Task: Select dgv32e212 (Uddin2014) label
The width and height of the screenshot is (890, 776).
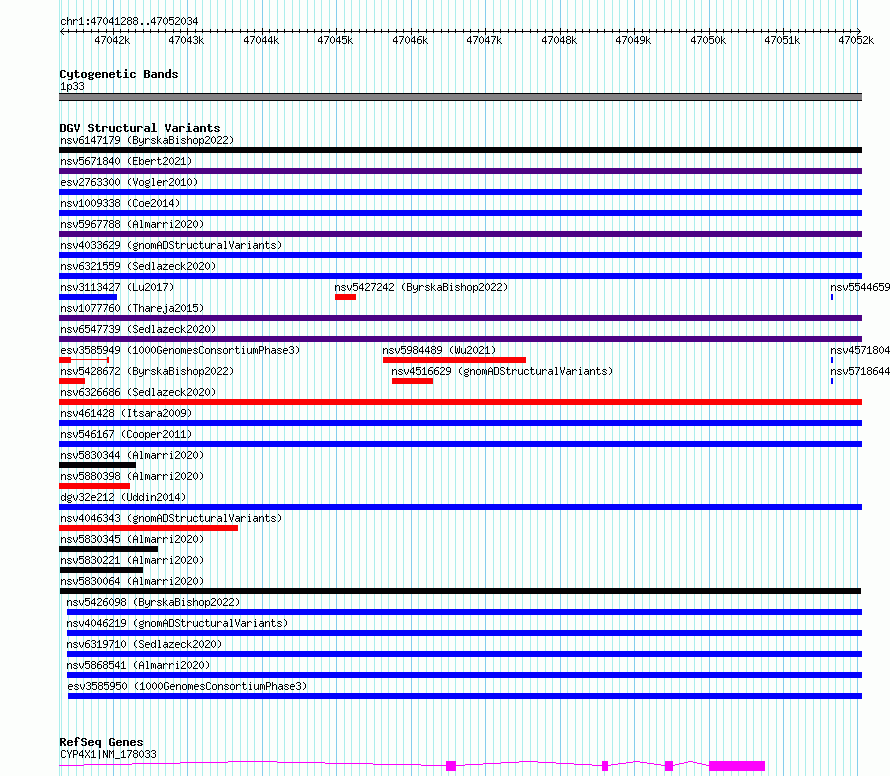Action: (123, 497)
